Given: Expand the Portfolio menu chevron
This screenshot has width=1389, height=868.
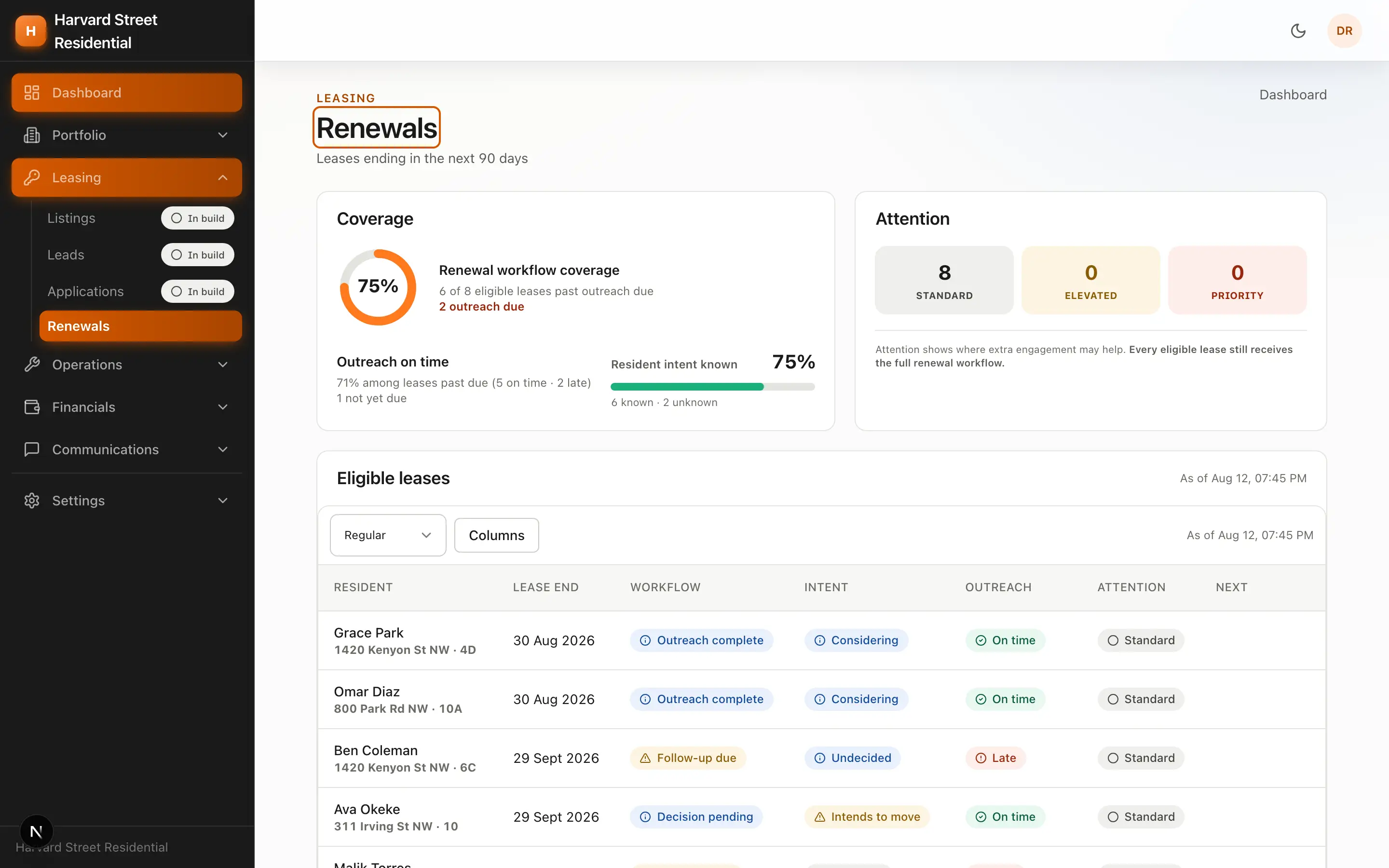Looking at the screenshot, I should coord(223,135).
